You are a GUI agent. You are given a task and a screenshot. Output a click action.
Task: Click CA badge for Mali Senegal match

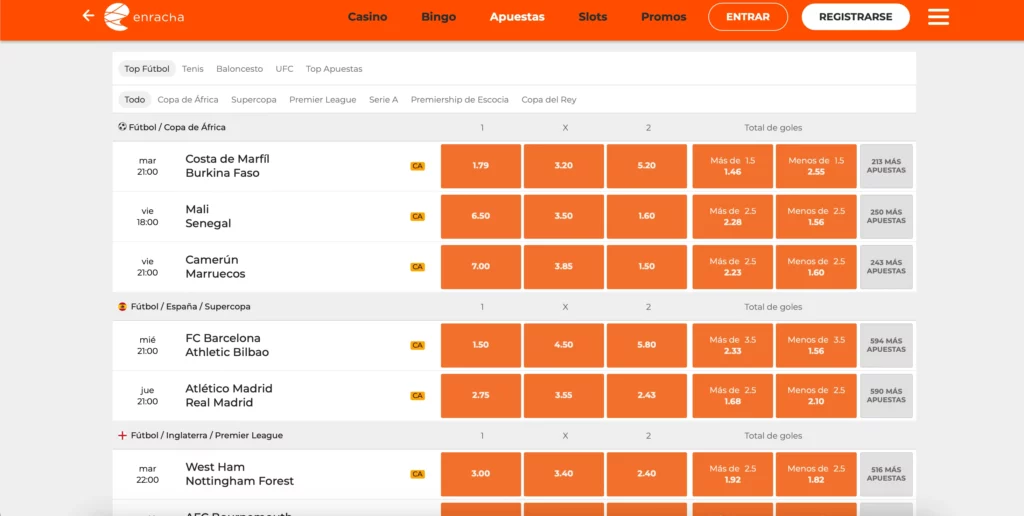pyautogui.click(x=417, y=216)
